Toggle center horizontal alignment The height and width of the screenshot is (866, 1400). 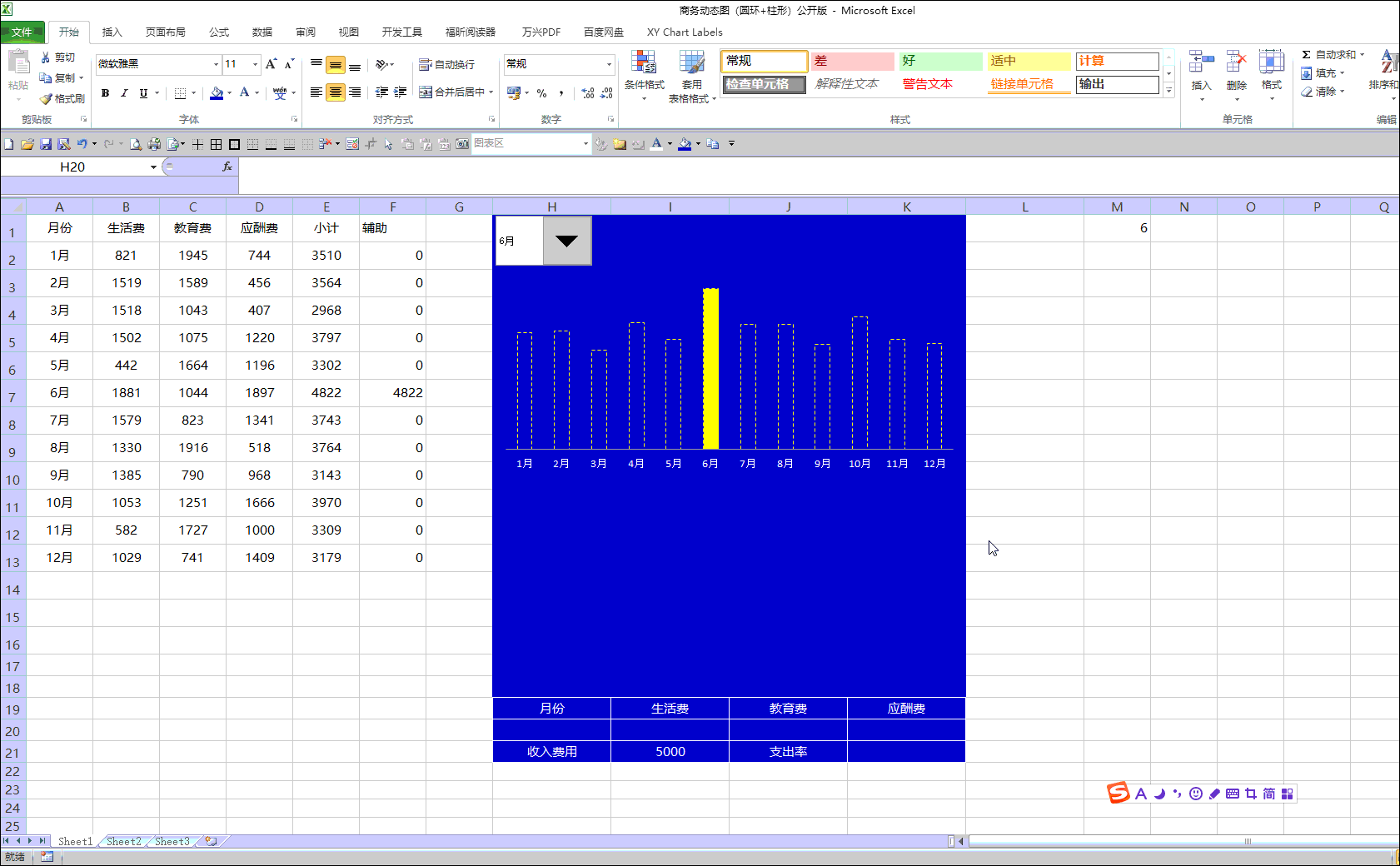[x=336, y=92]
